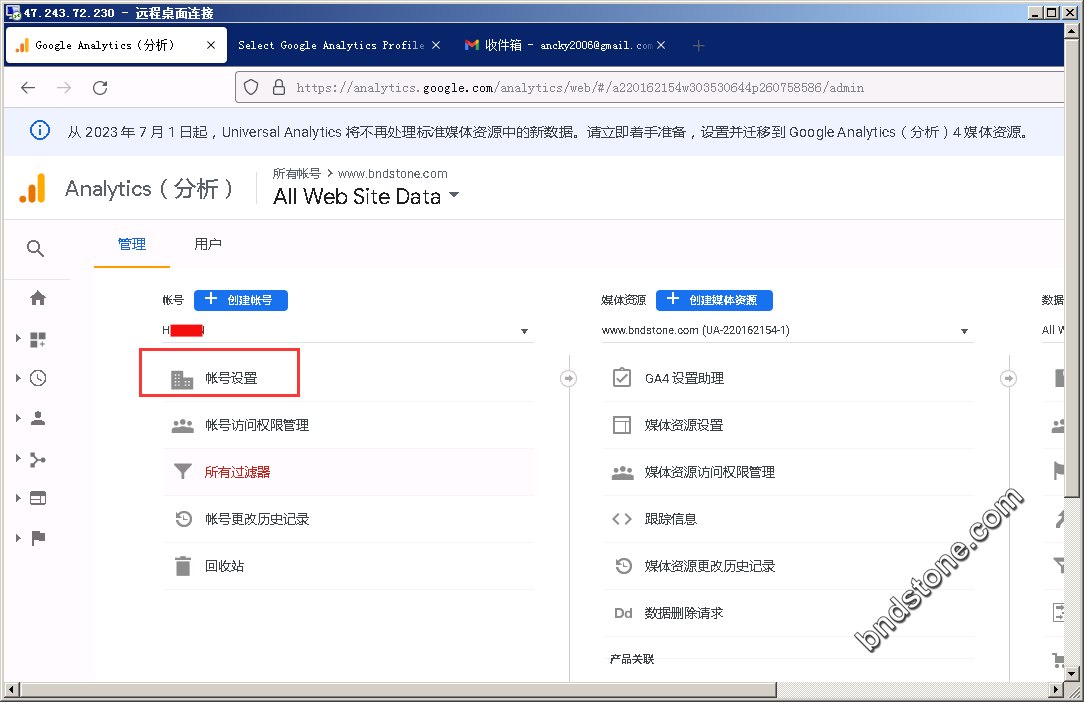Open the Audience person icon

point(38,418)
